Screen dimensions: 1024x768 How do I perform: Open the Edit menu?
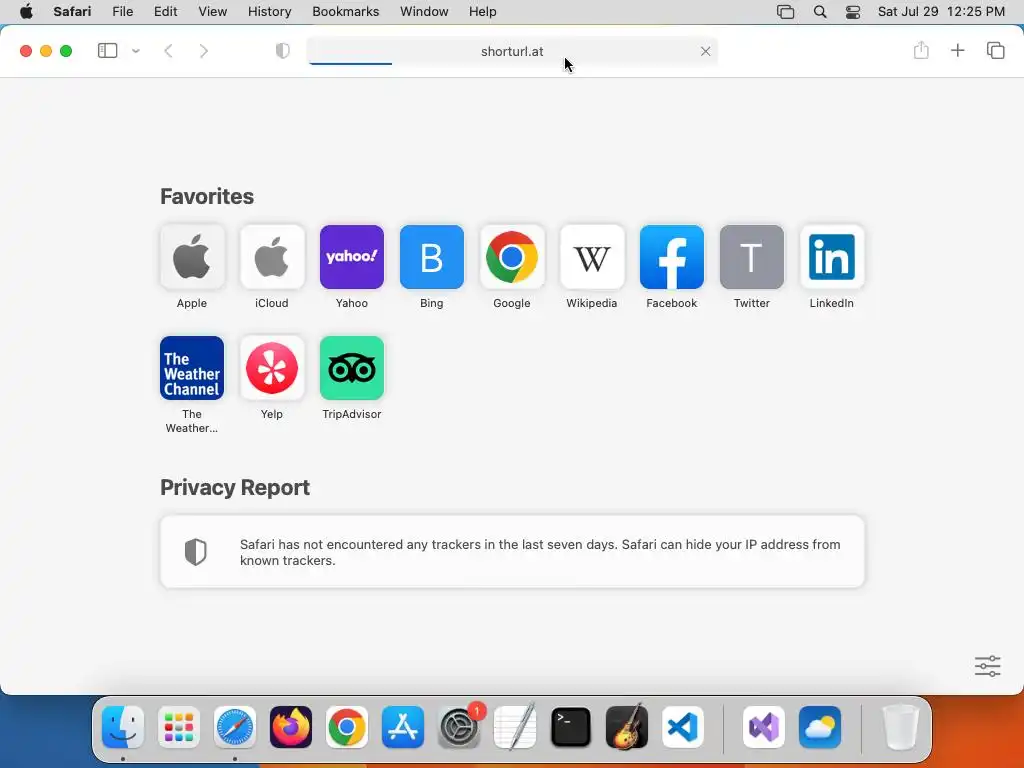pyautogui.click(x=166, y=12)
